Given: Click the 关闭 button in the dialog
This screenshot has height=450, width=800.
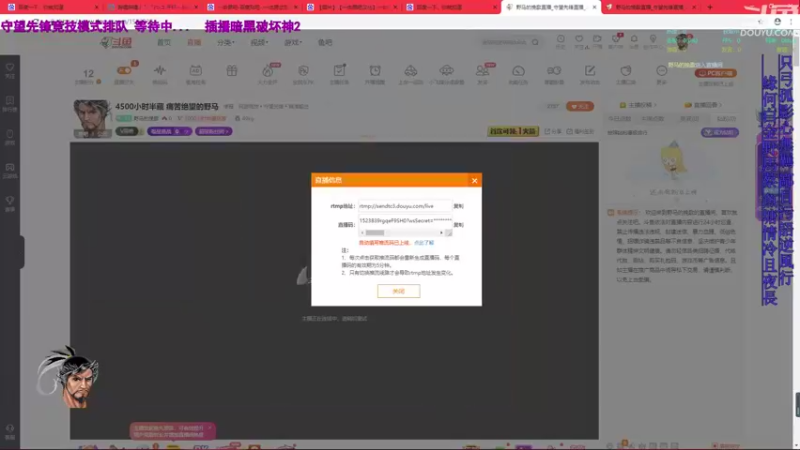Looking at the screenshot, I should (398, 291).
